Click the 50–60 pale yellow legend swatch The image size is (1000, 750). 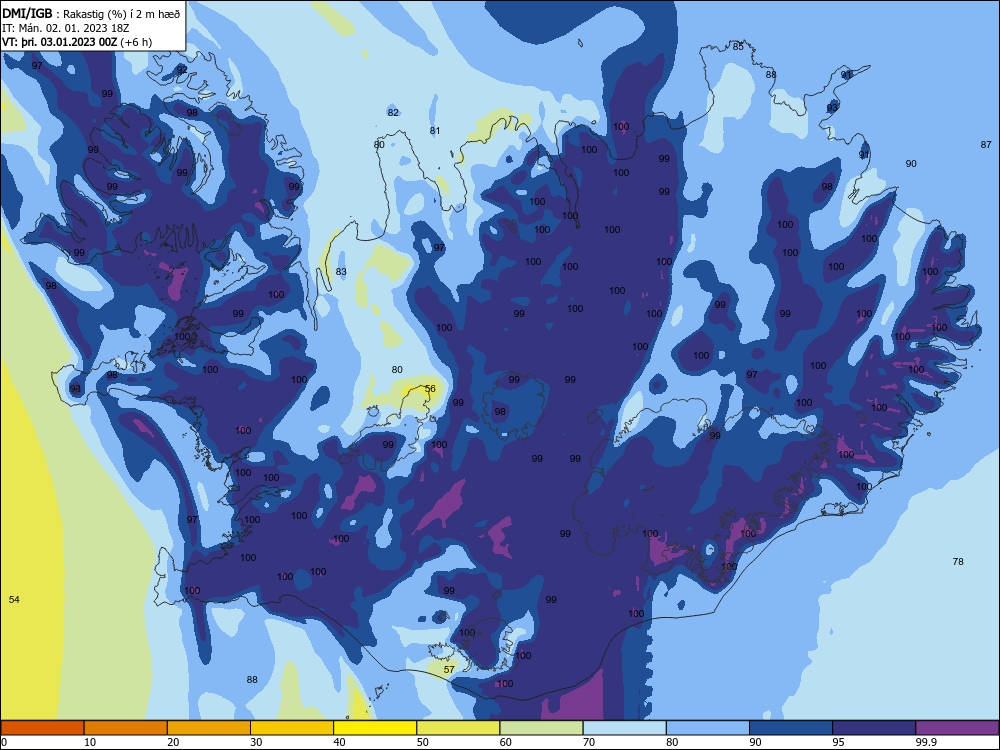click(458, 728)
